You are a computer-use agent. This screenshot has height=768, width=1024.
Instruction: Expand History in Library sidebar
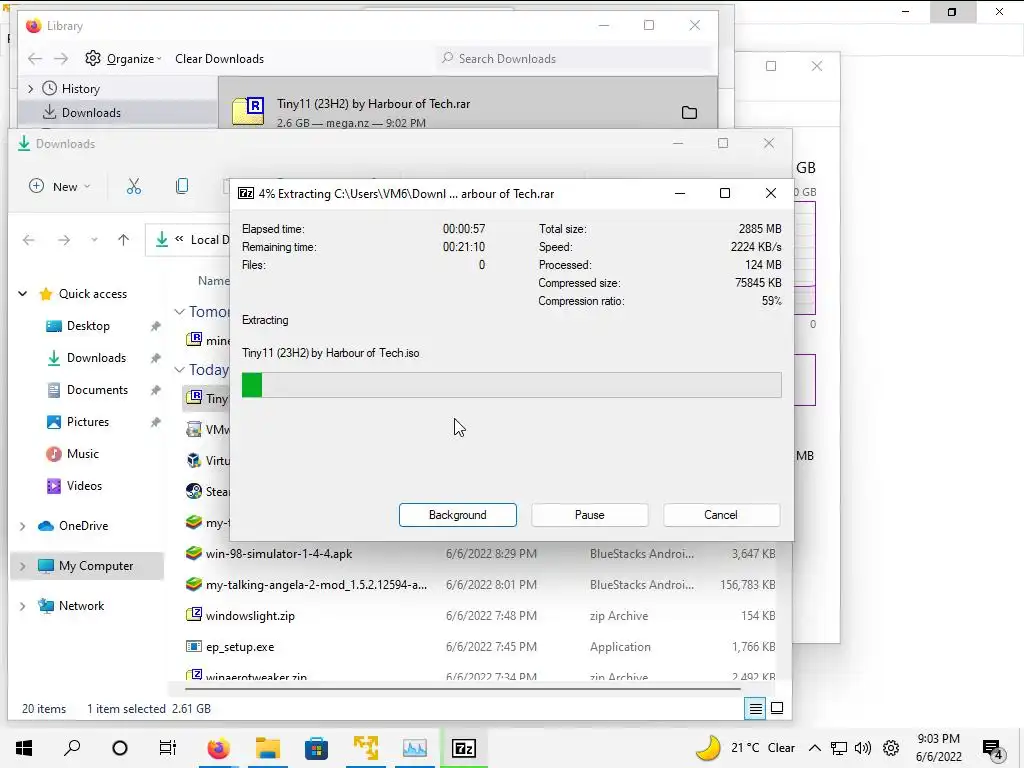click(x=30, y=88)
